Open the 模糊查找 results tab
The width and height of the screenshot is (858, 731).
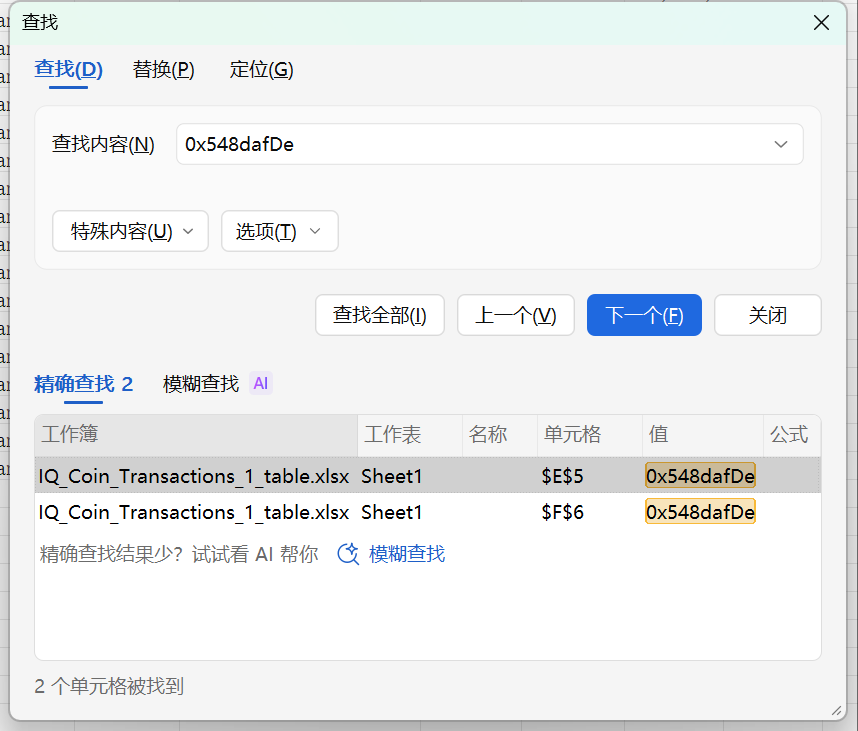click(x=201, y=384)
